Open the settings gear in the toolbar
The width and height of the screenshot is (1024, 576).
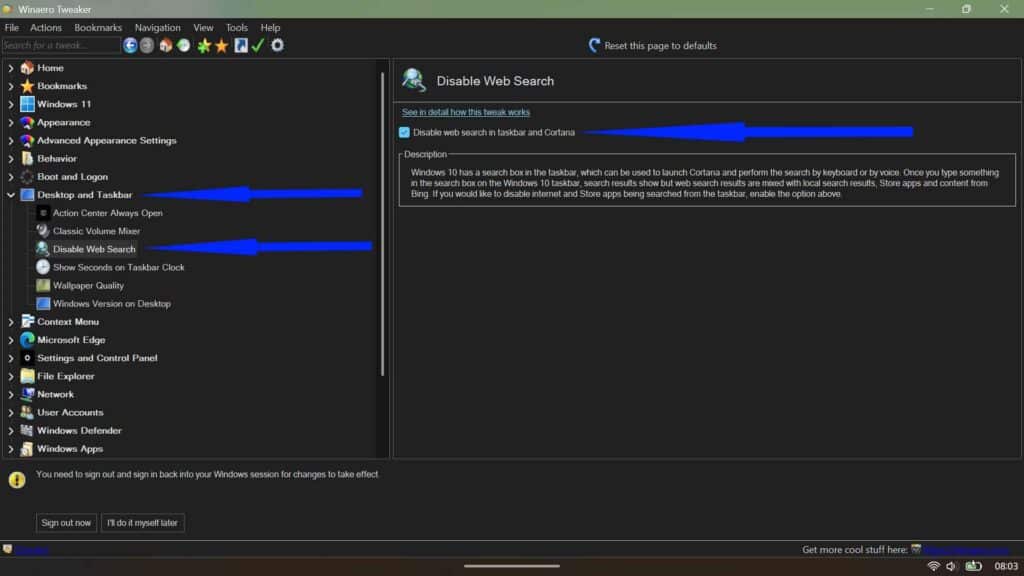(277, 45)
